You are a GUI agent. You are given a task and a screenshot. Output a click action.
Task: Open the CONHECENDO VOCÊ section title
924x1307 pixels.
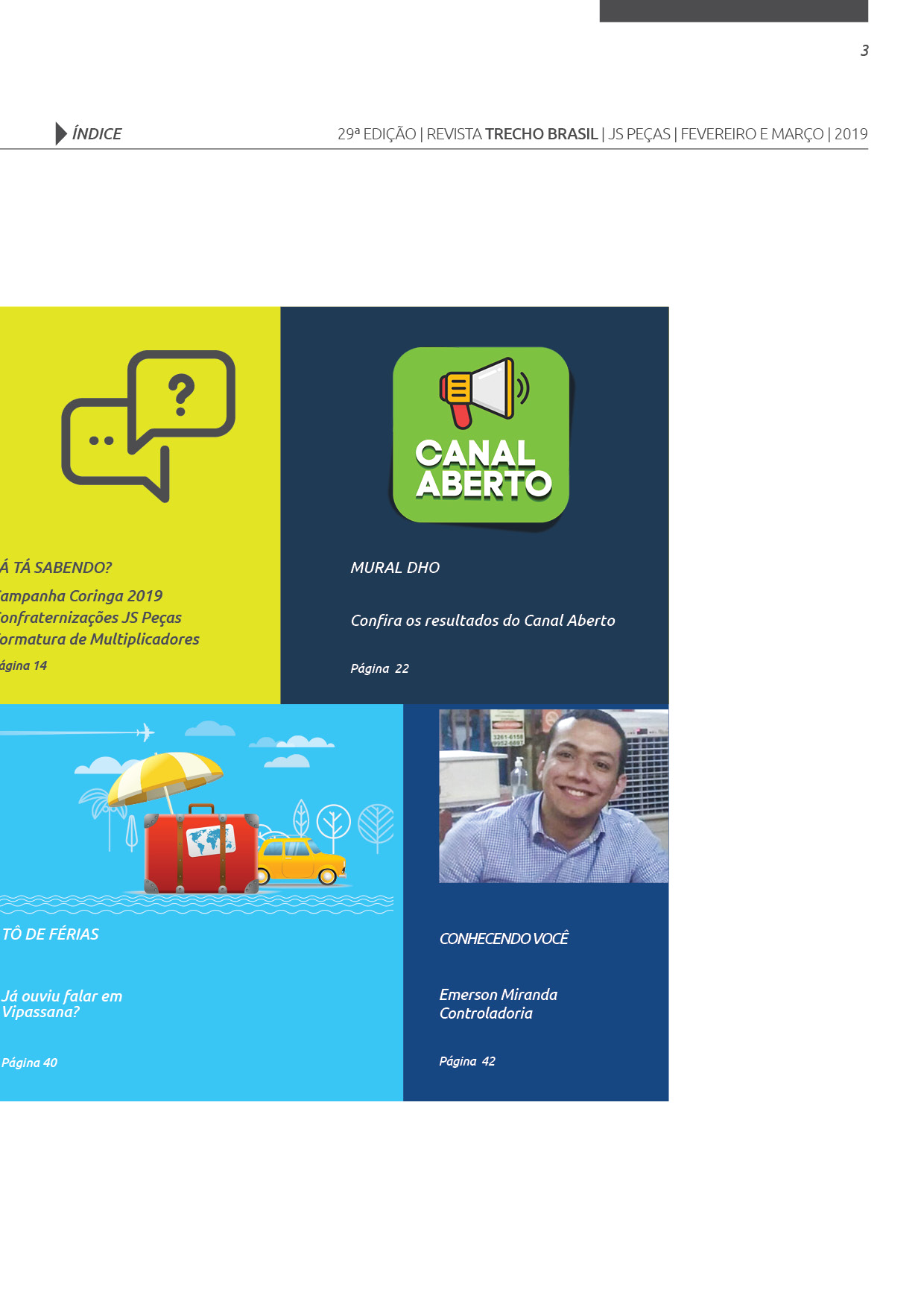coord(504,939)
